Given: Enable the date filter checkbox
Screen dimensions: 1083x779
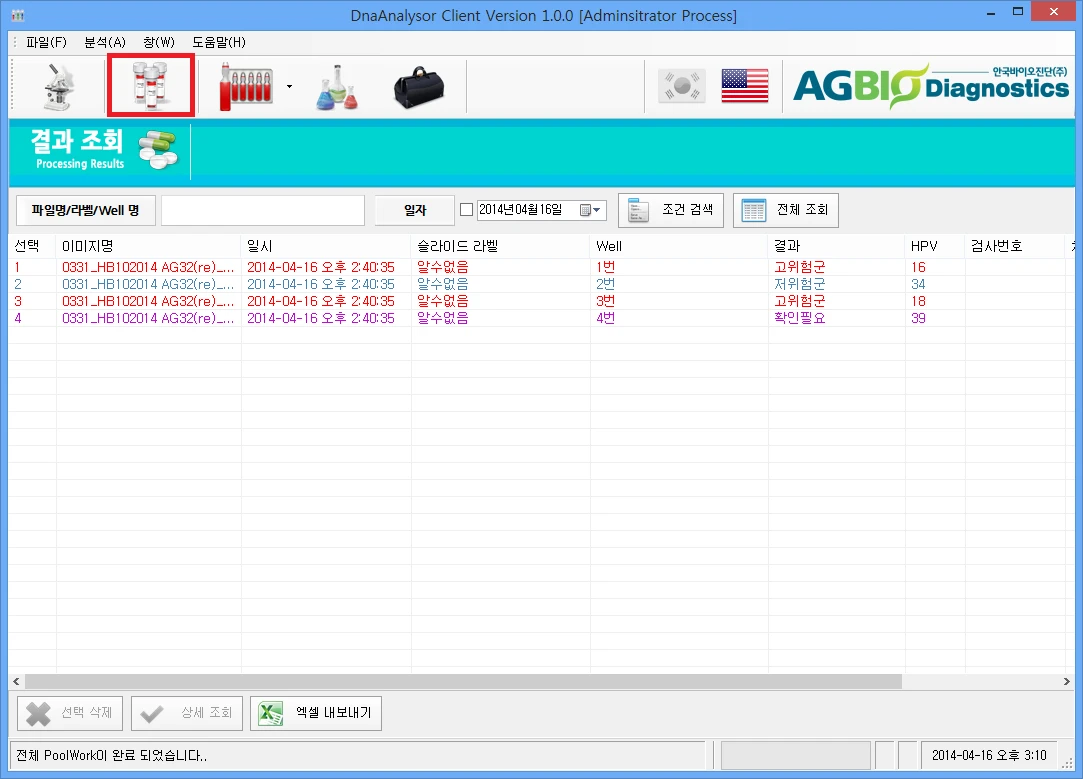Looking at the screenshot, I should point(467,209).
